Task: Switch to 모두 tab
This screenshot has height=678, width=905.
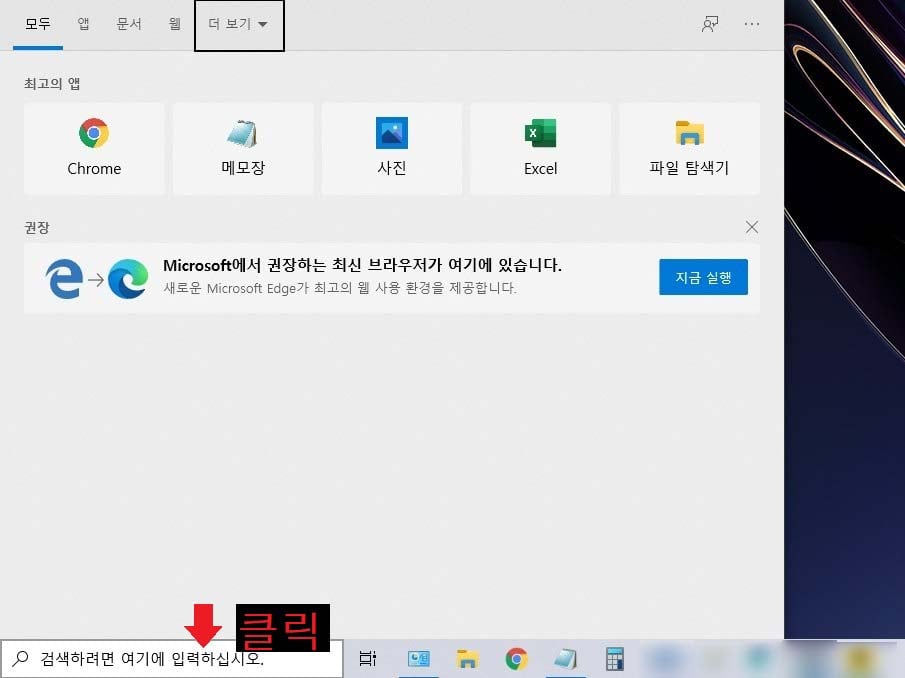Action: [x=38, y=24]
